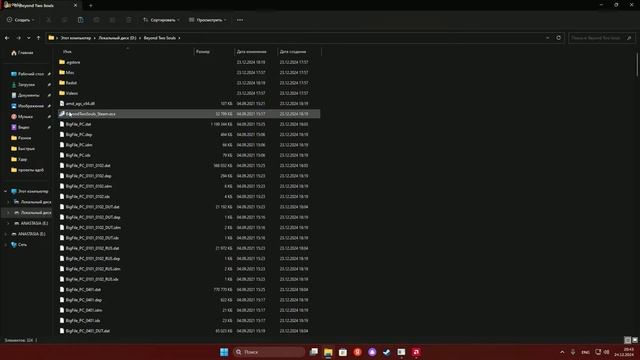Open Изображения in the sidebar
The width and height of the screenshot is (640, 360).
(27, 106)
